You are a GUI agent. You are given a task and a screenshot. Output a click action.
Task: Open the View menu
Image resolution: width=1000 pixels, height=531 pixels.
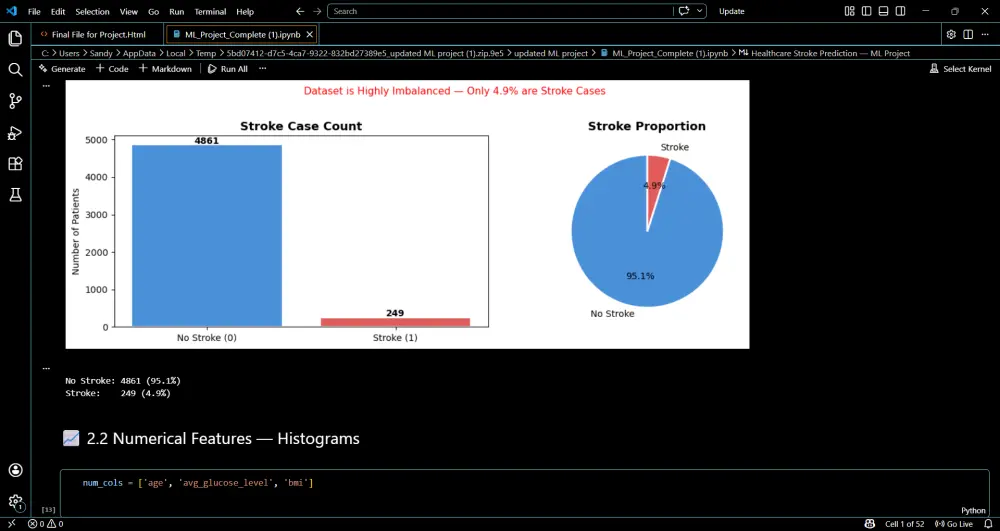[x=128, y=11]
